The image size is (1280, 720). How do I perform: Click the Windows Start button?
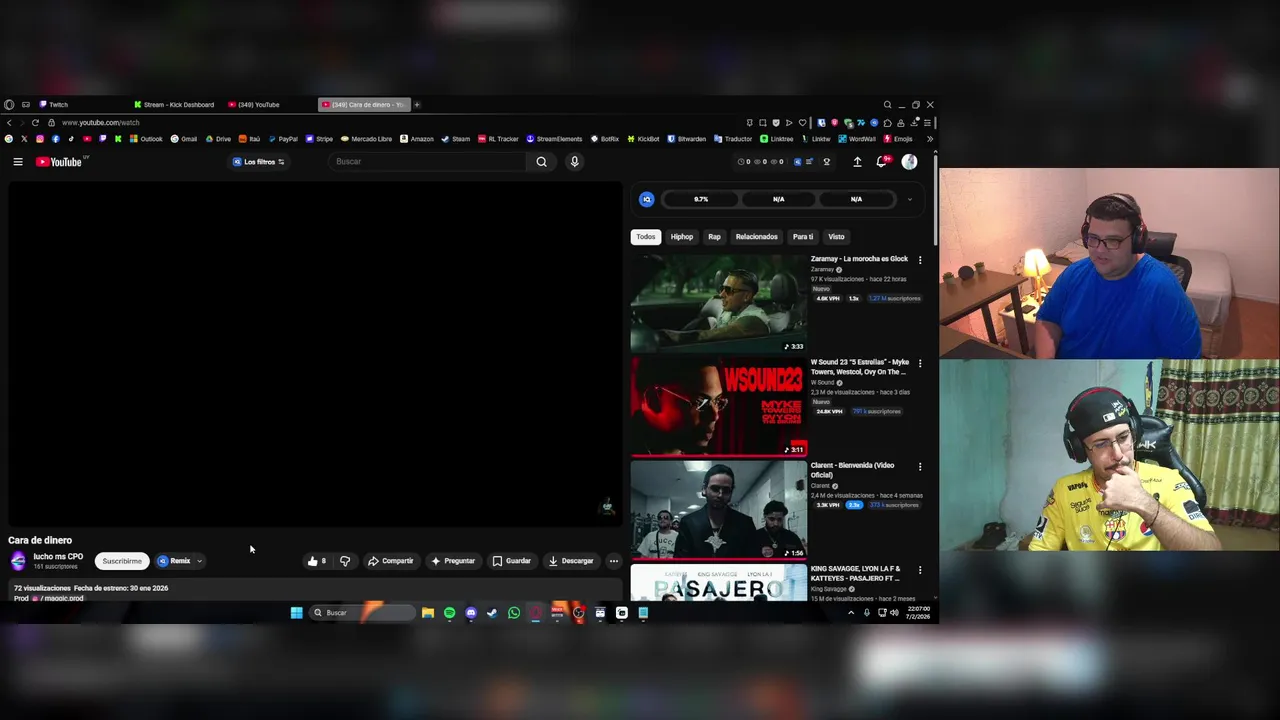(297, 613)
